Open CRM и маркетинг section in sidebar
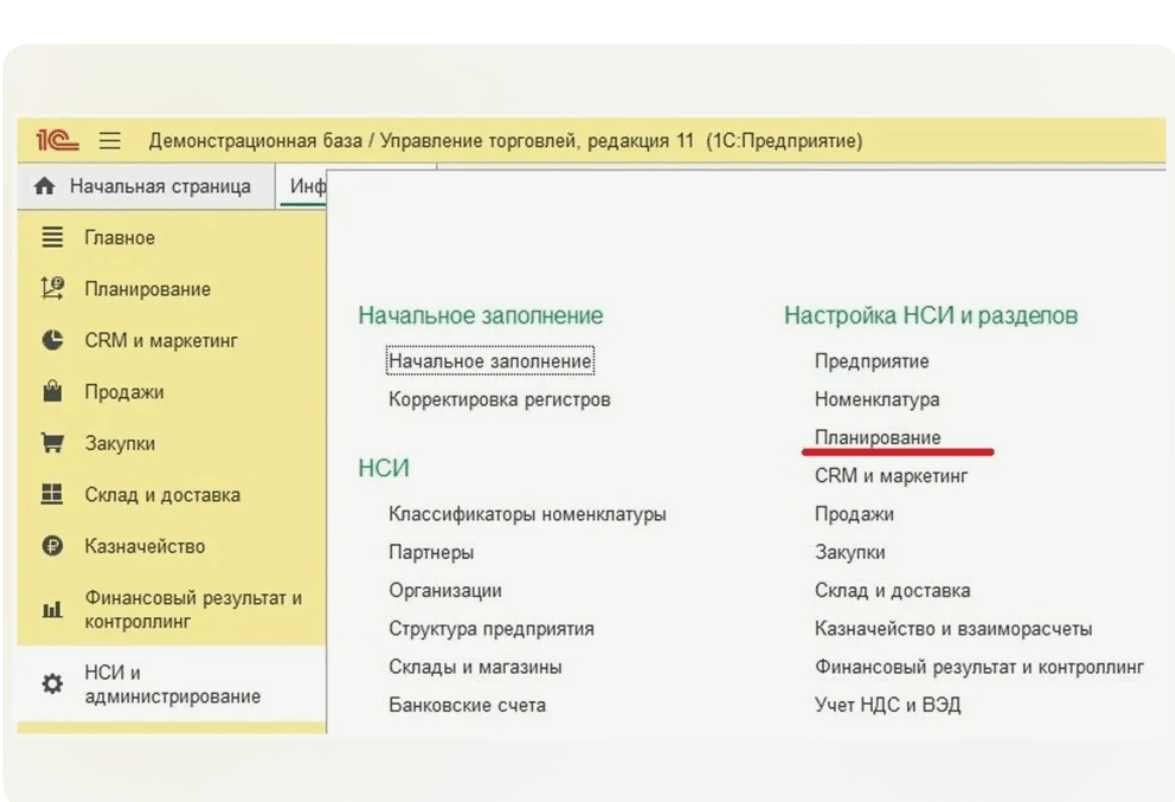 point(172,340)
